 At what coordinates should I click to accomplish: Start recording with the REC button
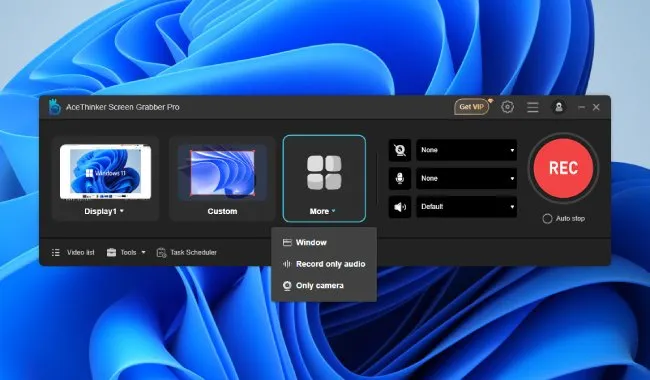(x=563, y=168)
